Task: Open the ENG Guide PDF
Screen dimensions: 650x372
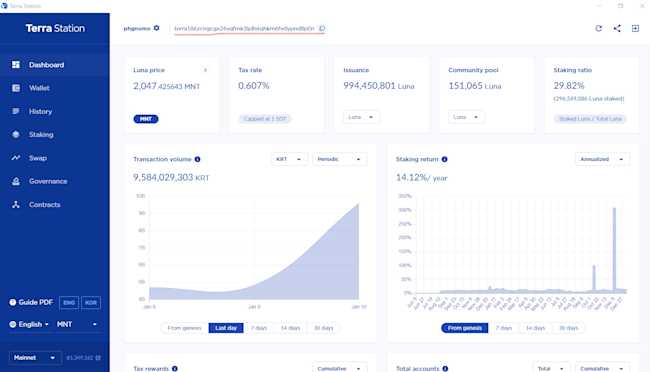Action: point(69,303)
